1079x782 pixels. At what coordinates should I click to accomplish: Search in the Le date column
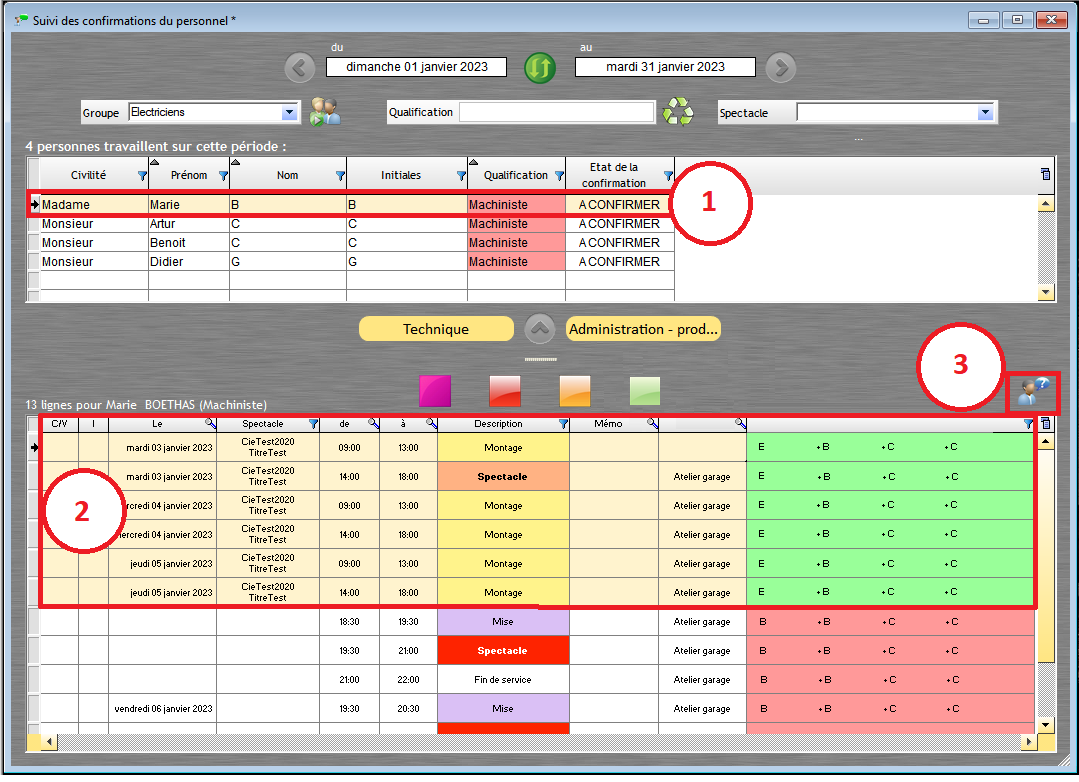point(211,424)
